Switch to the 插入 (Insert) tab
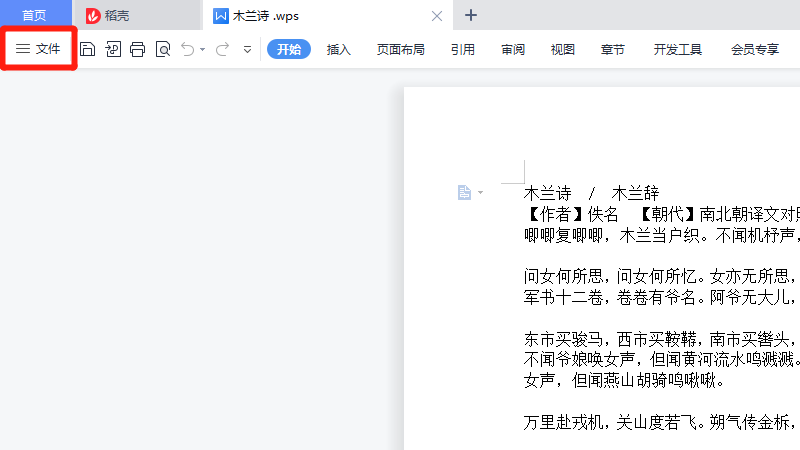The height and width of the screenshot is (450, 800). [x=339, y=49]
